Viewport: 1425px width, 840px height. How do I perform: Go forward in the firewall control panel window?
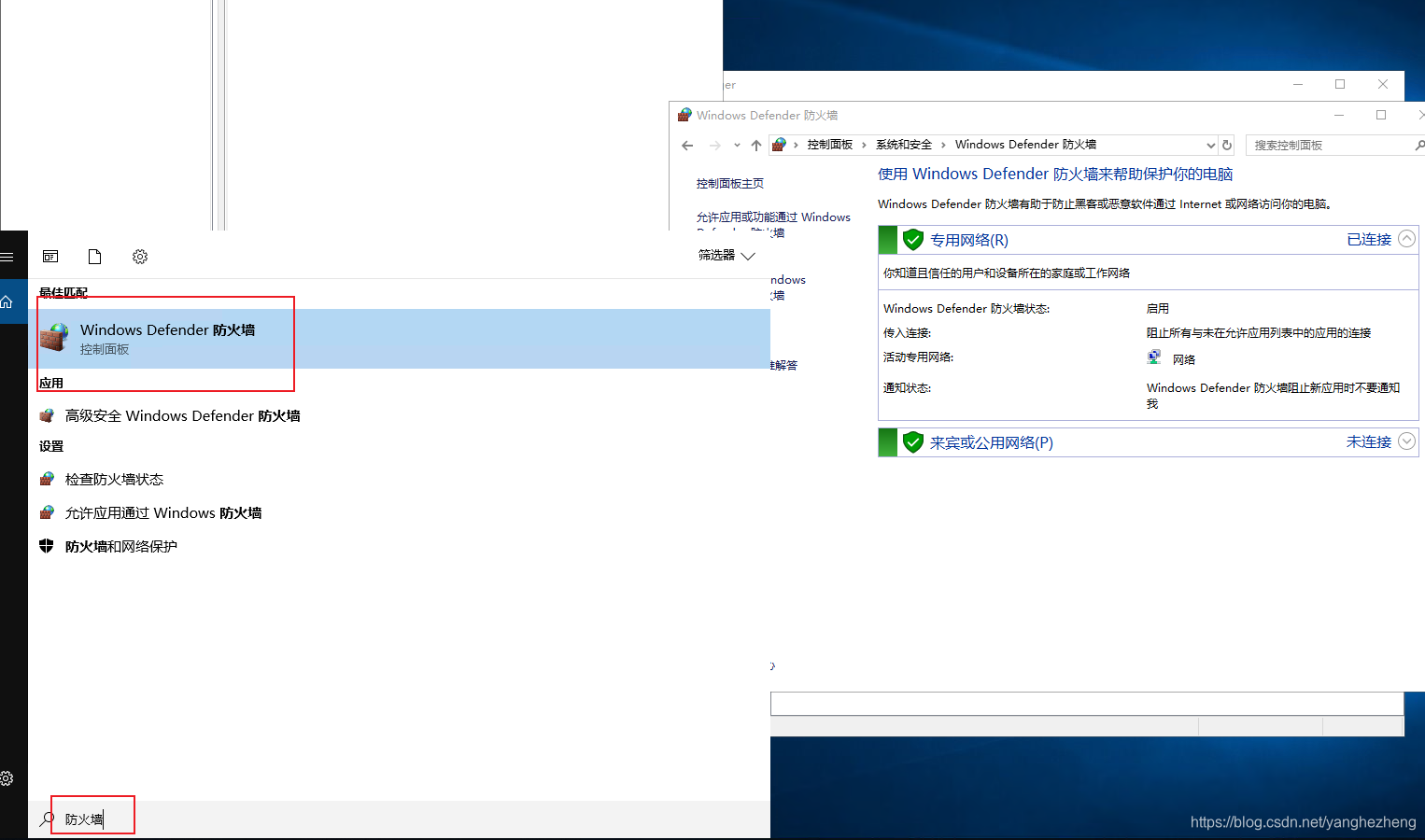[x=715, y=146]
